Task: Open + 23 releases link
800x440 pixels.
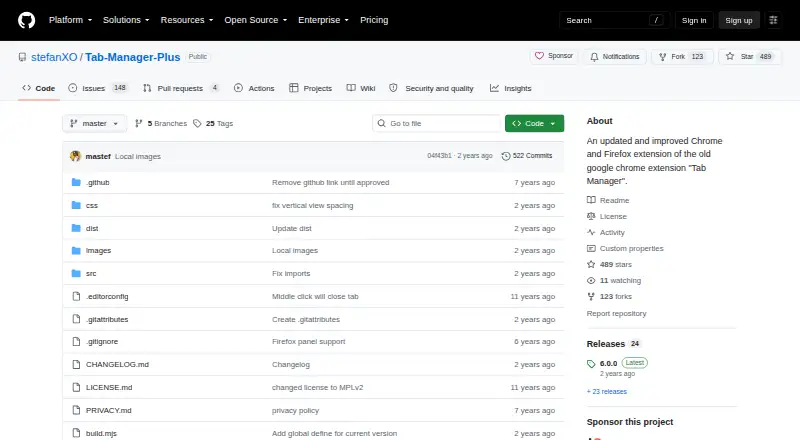Action: click(607, 392)
